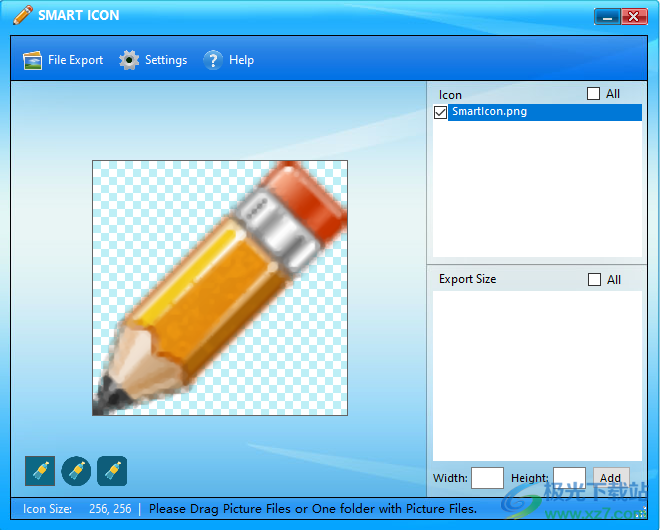Click the Help question mark icon
The height and width of the screenshot is (530, 660).
click(213, 60)
